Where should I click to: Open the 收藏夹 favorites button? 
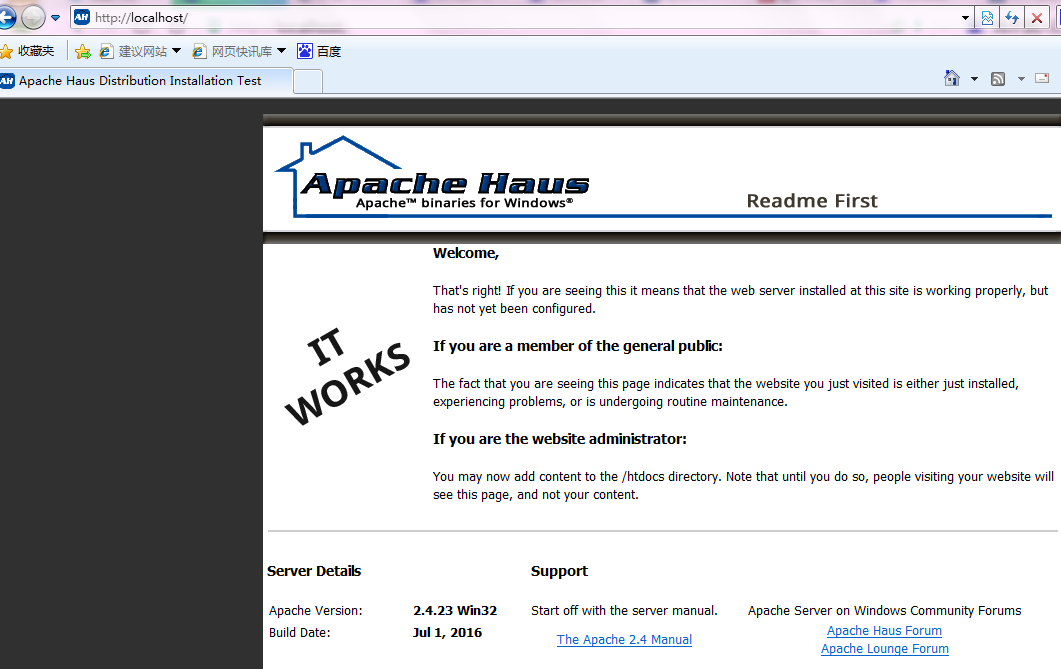(x=28, y=51)
